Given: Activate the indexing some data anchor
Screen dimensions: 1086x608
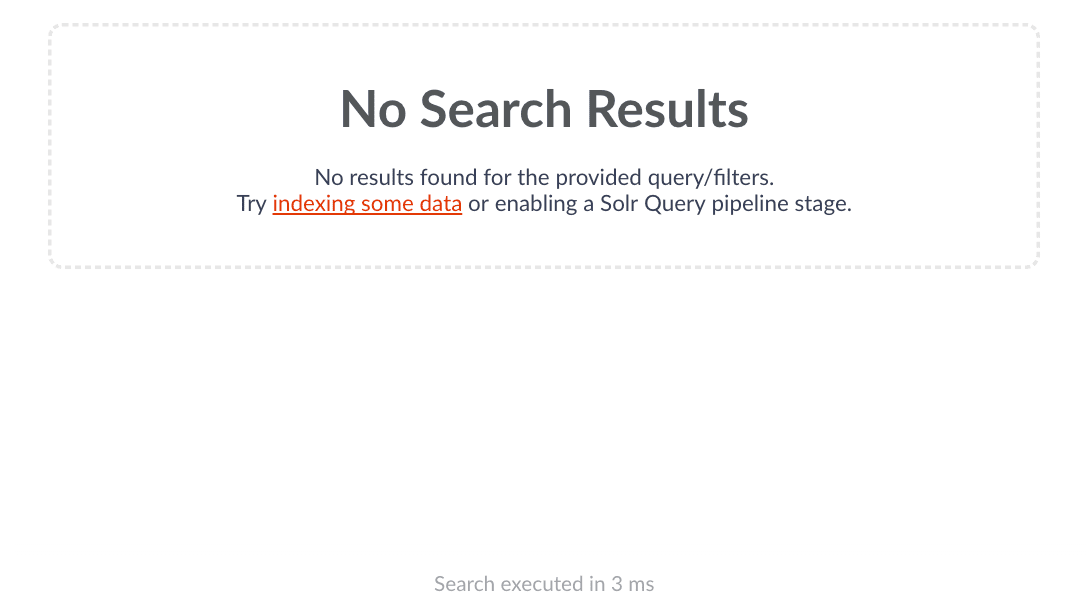Looking at the screenshot, I should [367, 204].
